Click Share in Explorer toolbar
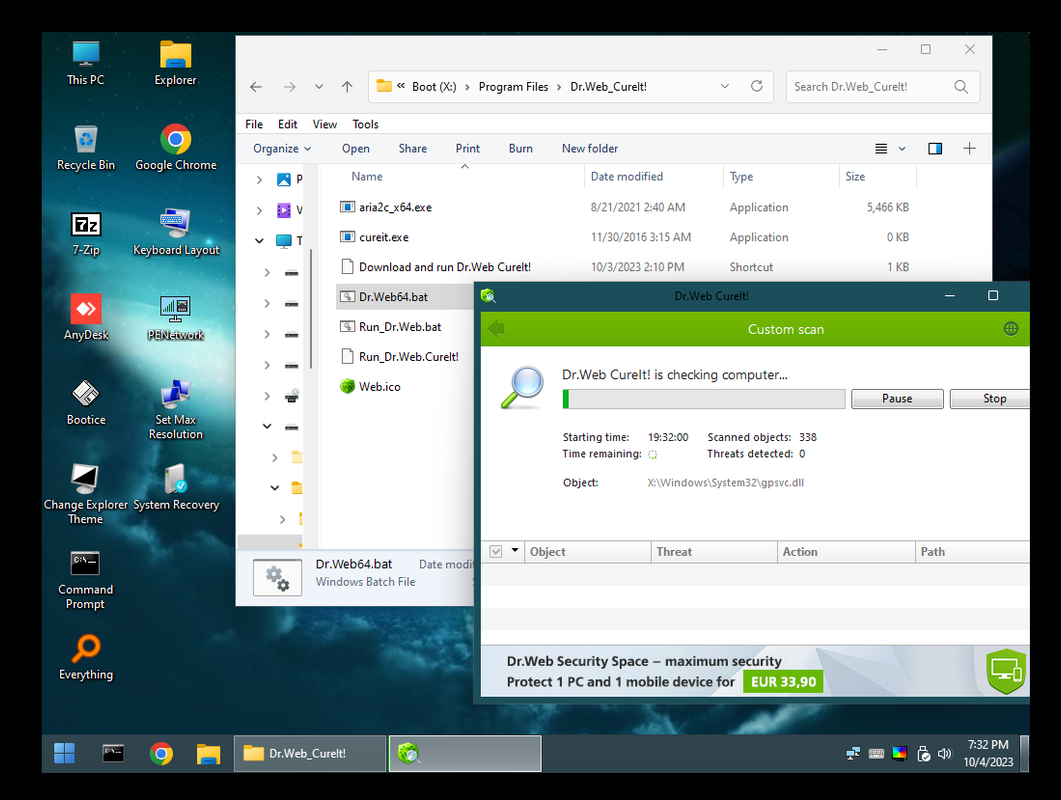Screen dimensions: 1061x800 (413, 148)
